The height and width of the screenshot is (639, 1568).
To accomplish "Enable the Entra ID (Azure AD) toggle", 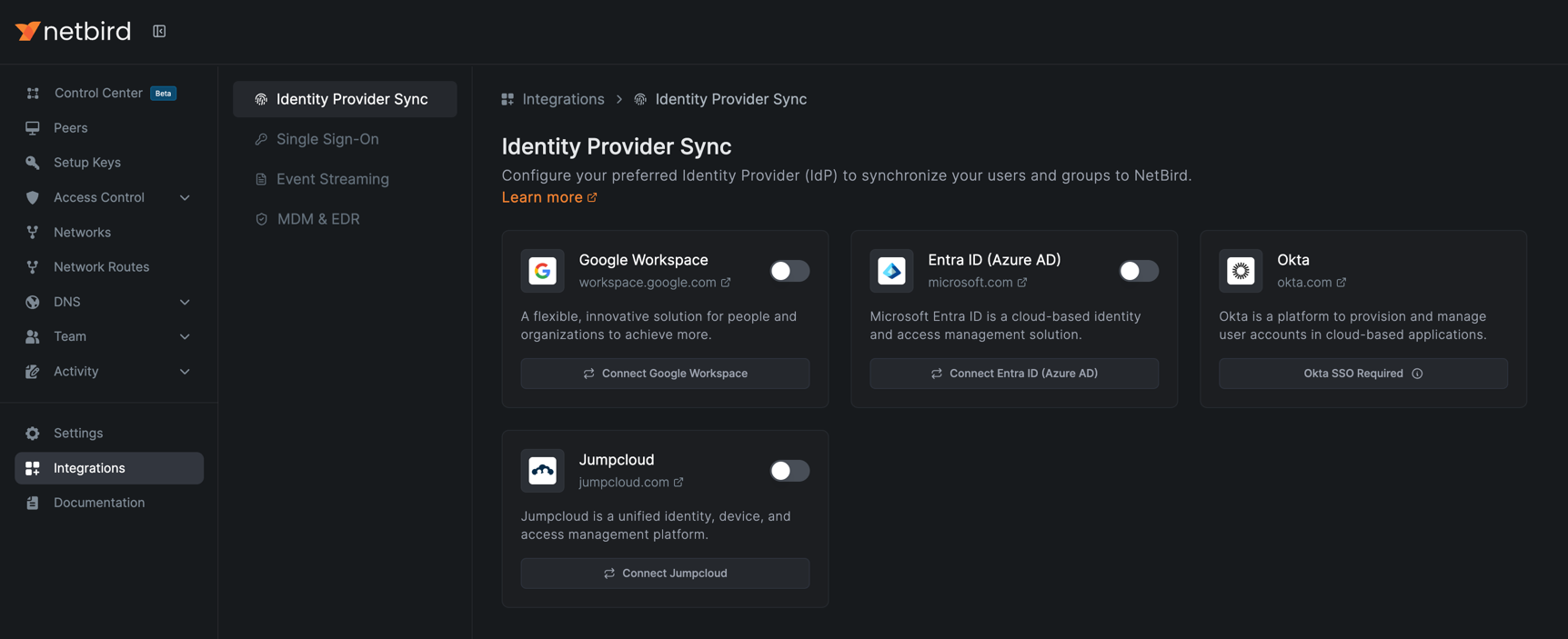I will point(1138,271).
